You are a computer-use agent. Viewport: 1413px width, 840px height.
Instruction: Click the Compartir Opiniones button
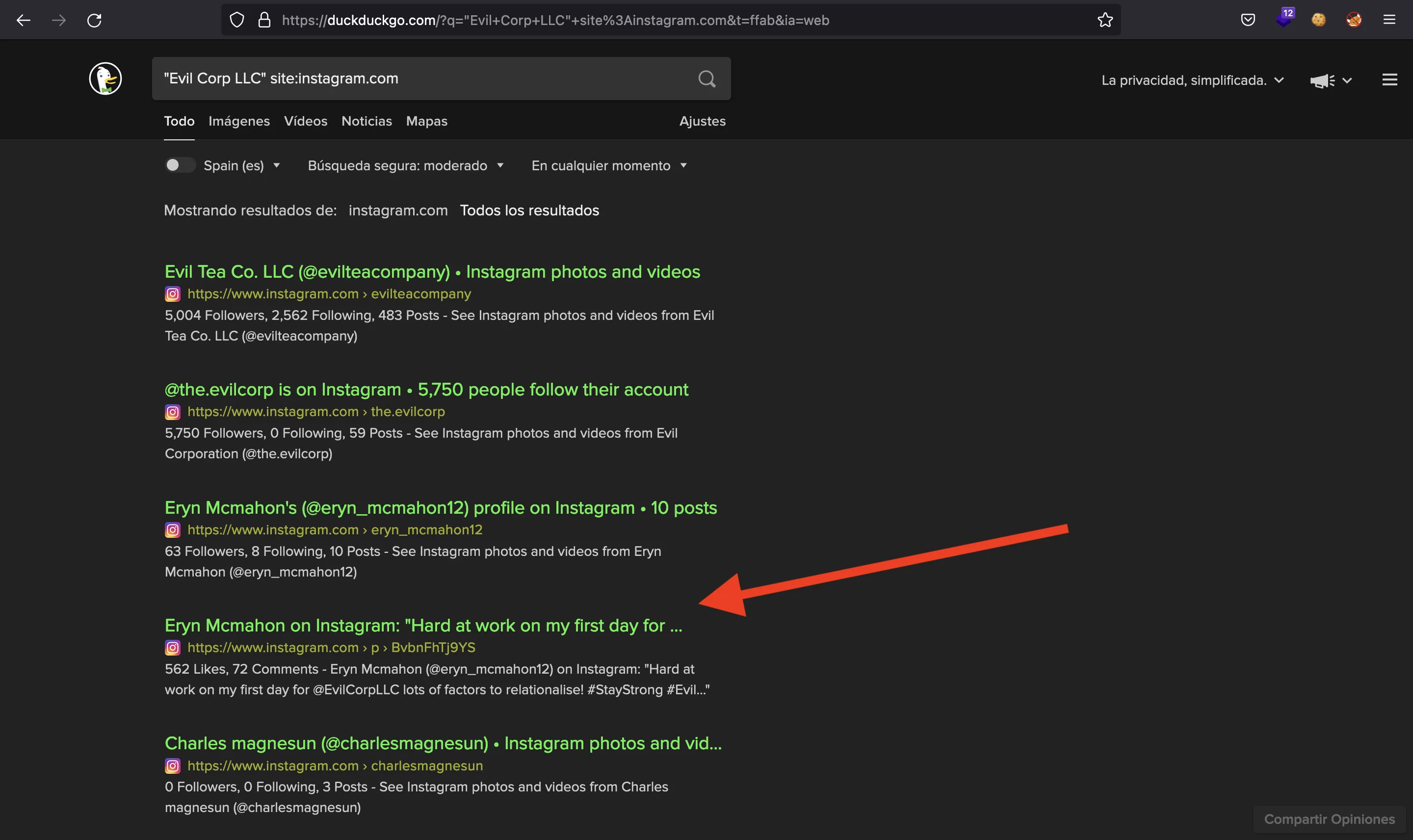tap(1329, 819)
